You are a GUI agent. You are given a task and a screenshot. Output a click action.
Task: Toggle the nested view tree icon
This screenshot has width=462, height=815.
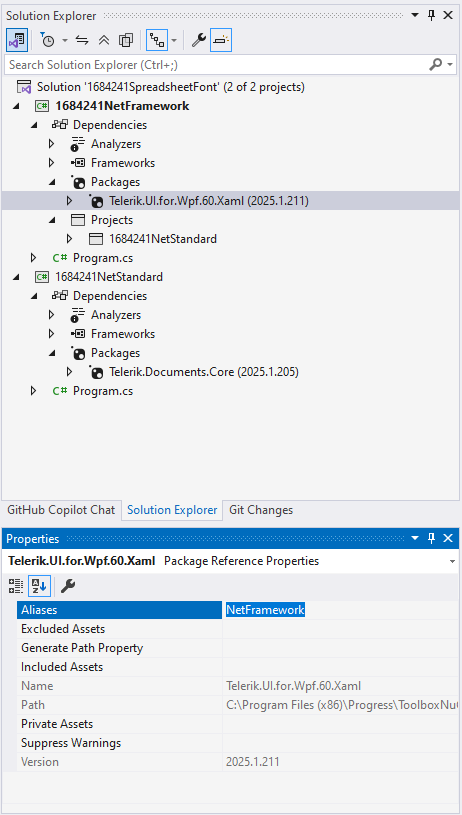tap(156, 40)
